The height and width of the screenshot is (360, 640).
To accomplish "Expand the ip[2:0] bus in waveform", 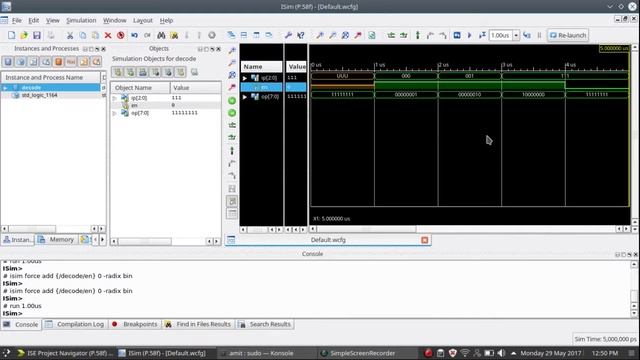I will [x=245, y=78].
